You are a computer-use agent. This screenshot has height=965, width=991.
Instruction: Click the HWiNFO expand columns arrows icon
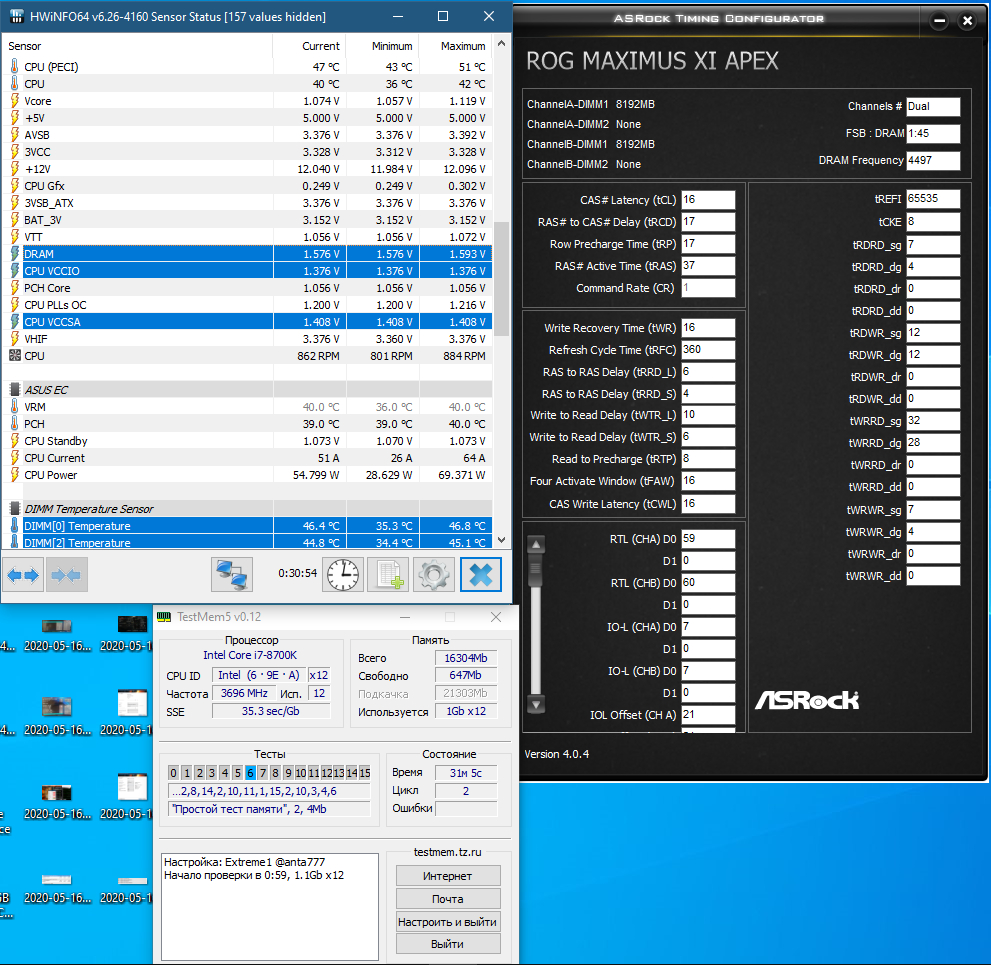pos(23,575)
